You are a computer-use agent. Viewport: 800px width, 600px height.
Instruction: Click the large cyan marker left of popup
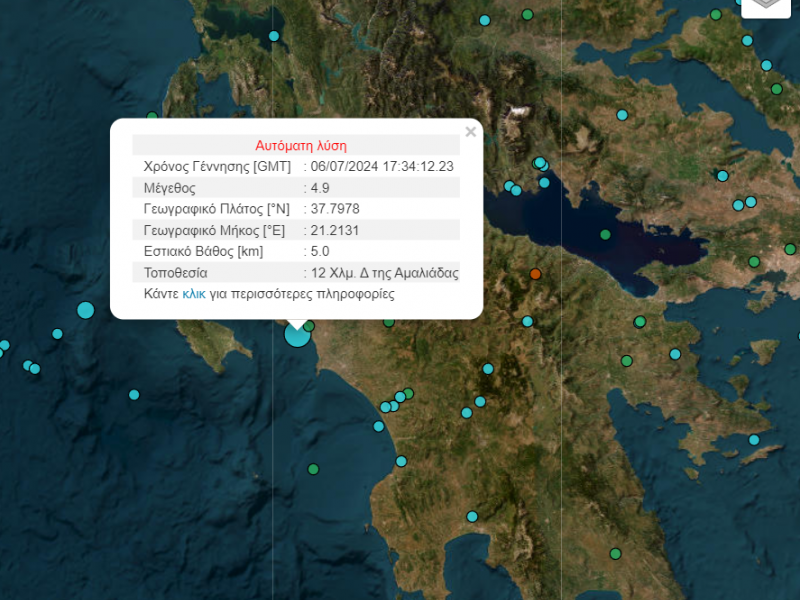click(x=86, y=310)
